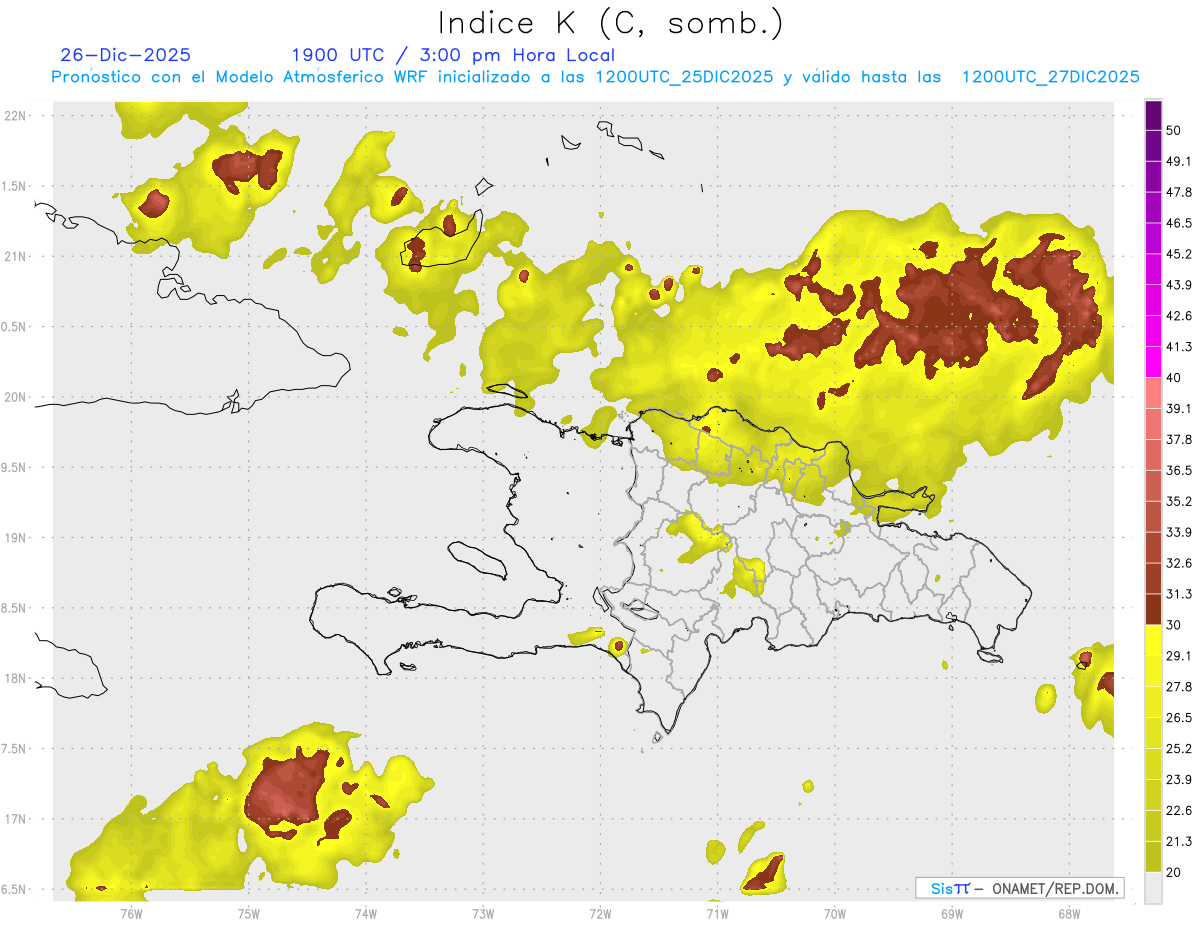Click the title 'Indice K (C, somb.)'
1200x927 pixels.
pyautogui.click(x=610, y=24)
